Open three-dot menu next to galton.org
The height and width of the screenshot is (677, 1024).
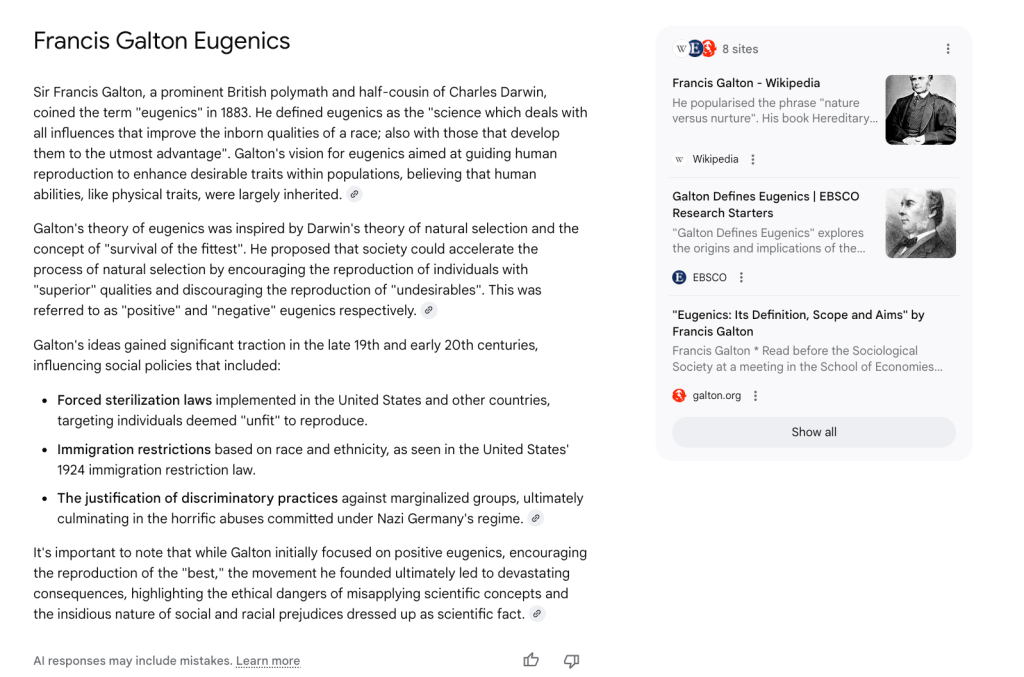pos(755,396)
